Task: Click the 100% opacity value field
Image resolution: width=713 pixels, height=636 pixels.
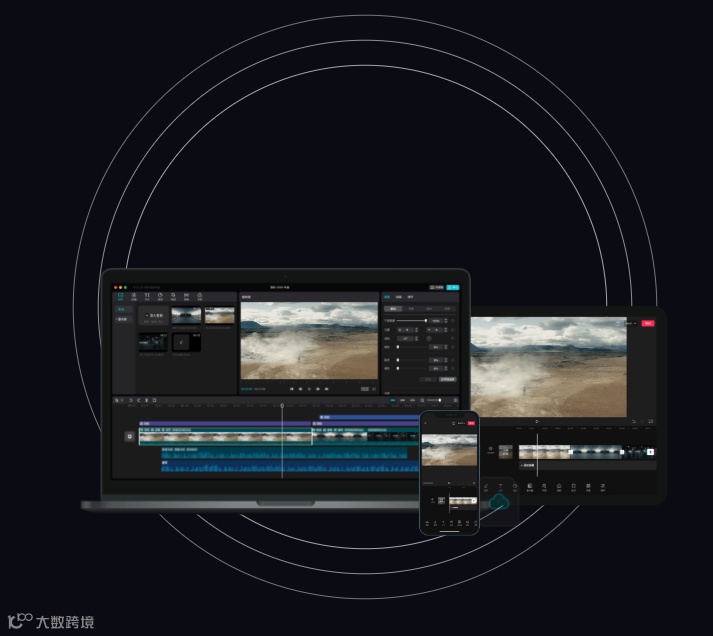Action: pyautogui.click(x=436, y=321)
